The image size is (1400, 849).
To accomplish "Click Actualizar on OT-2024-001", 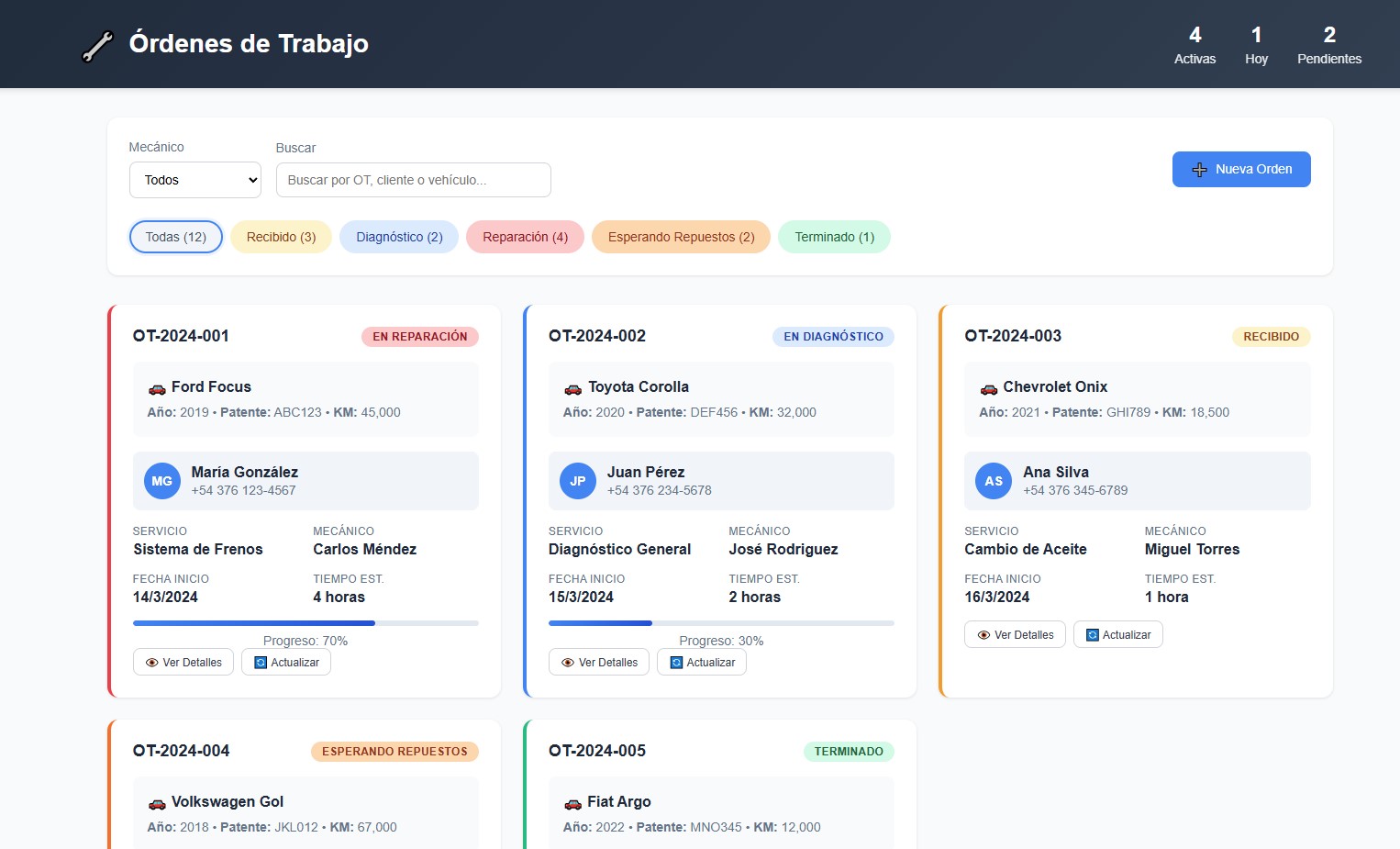I will (x=286, y=663).
